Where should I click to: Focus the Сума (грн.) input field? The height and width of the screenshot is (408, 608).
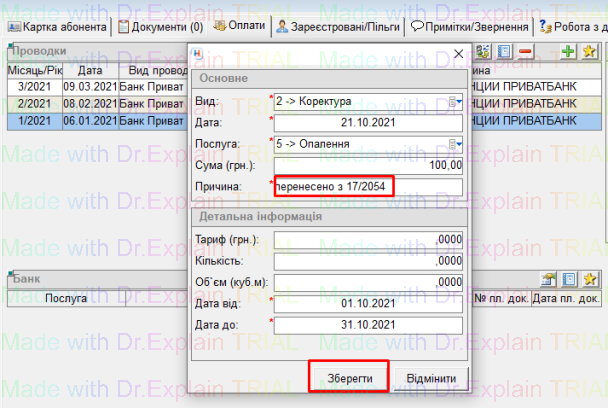(366, 165)
